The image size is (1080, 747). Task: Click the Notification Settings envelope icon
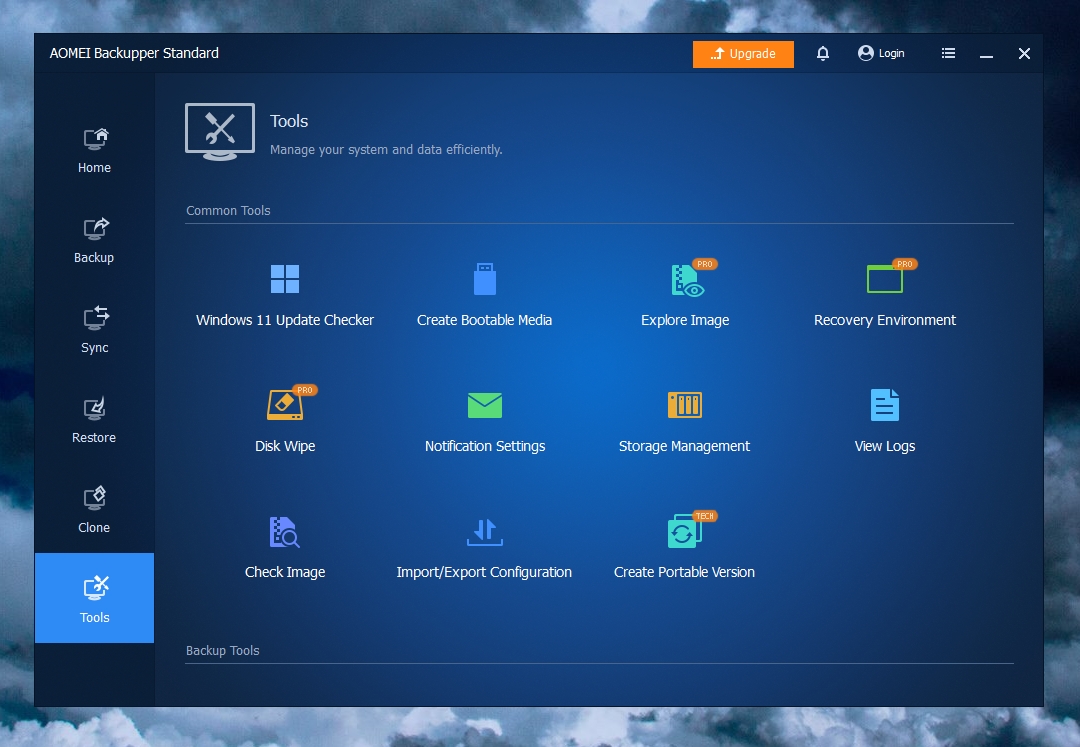pos(485,406)
